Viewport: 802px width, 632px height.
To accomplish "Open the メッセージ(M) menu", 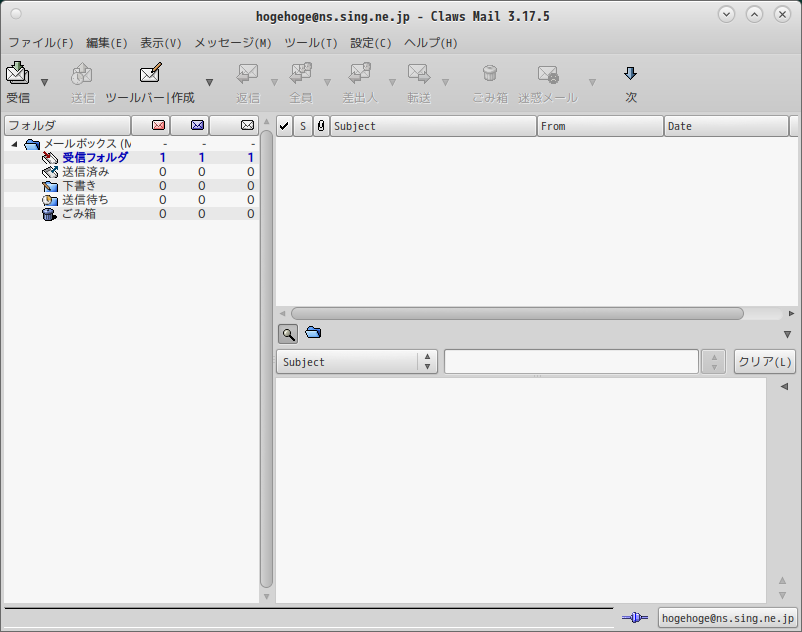I will click(x=233, y=43).
